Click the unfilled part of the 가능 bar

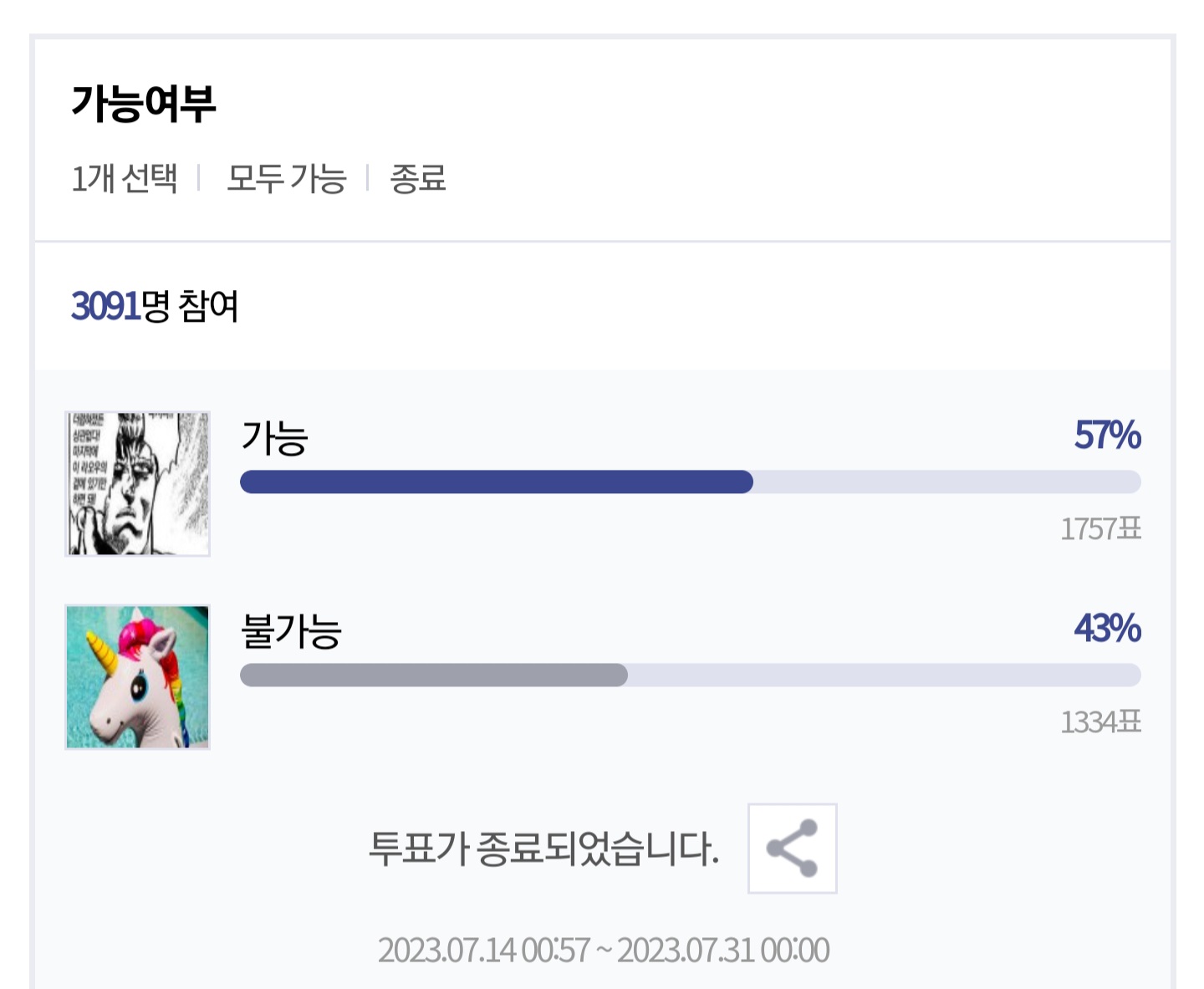click(947, 482)
